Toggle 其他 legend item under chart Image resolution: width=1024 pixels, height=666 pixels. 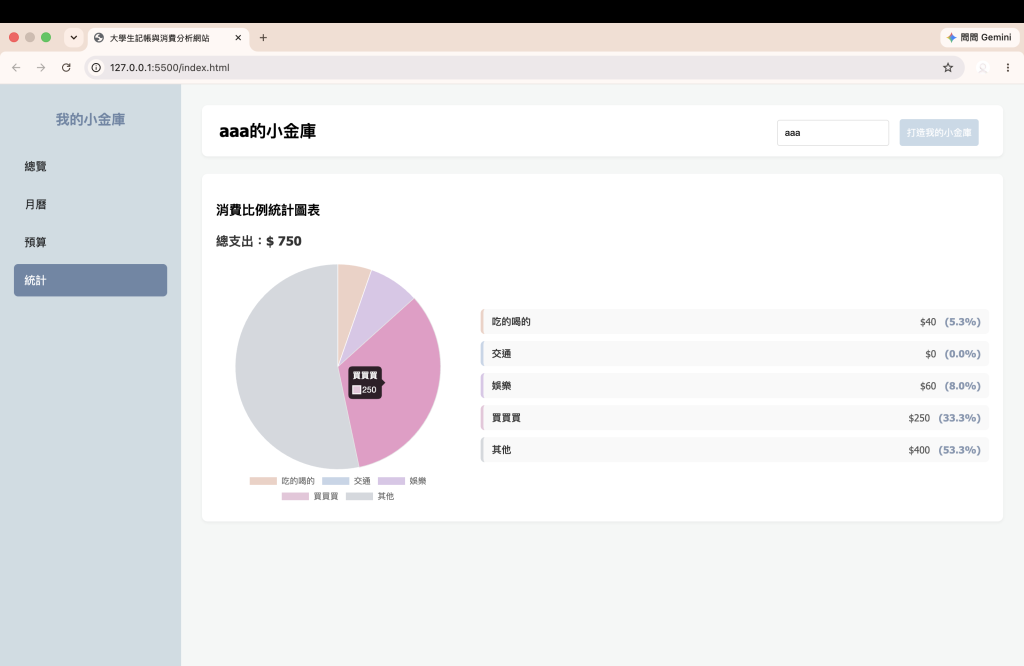[370, 496]
